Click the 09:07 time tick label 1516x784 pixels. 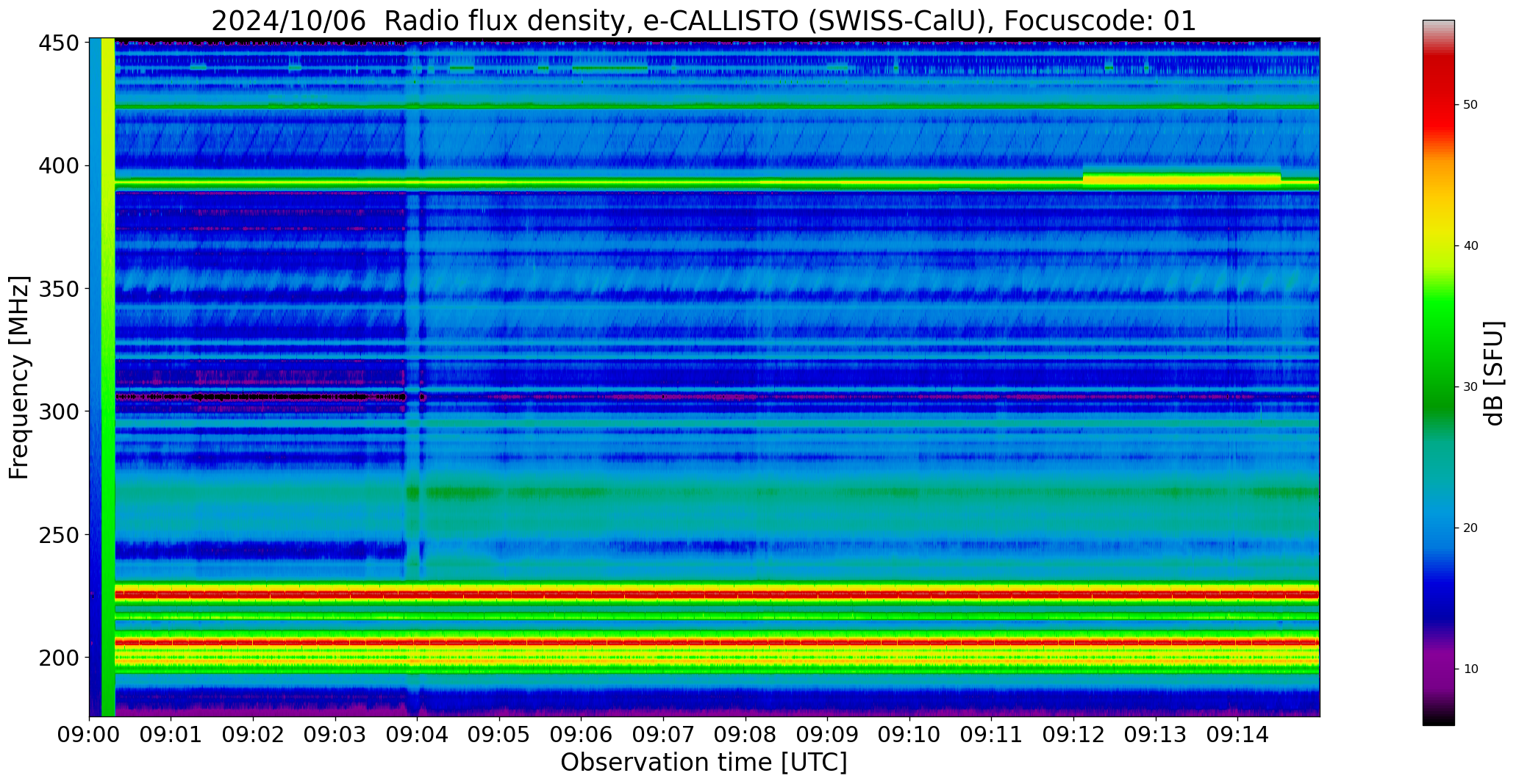[x=664, y=735]
